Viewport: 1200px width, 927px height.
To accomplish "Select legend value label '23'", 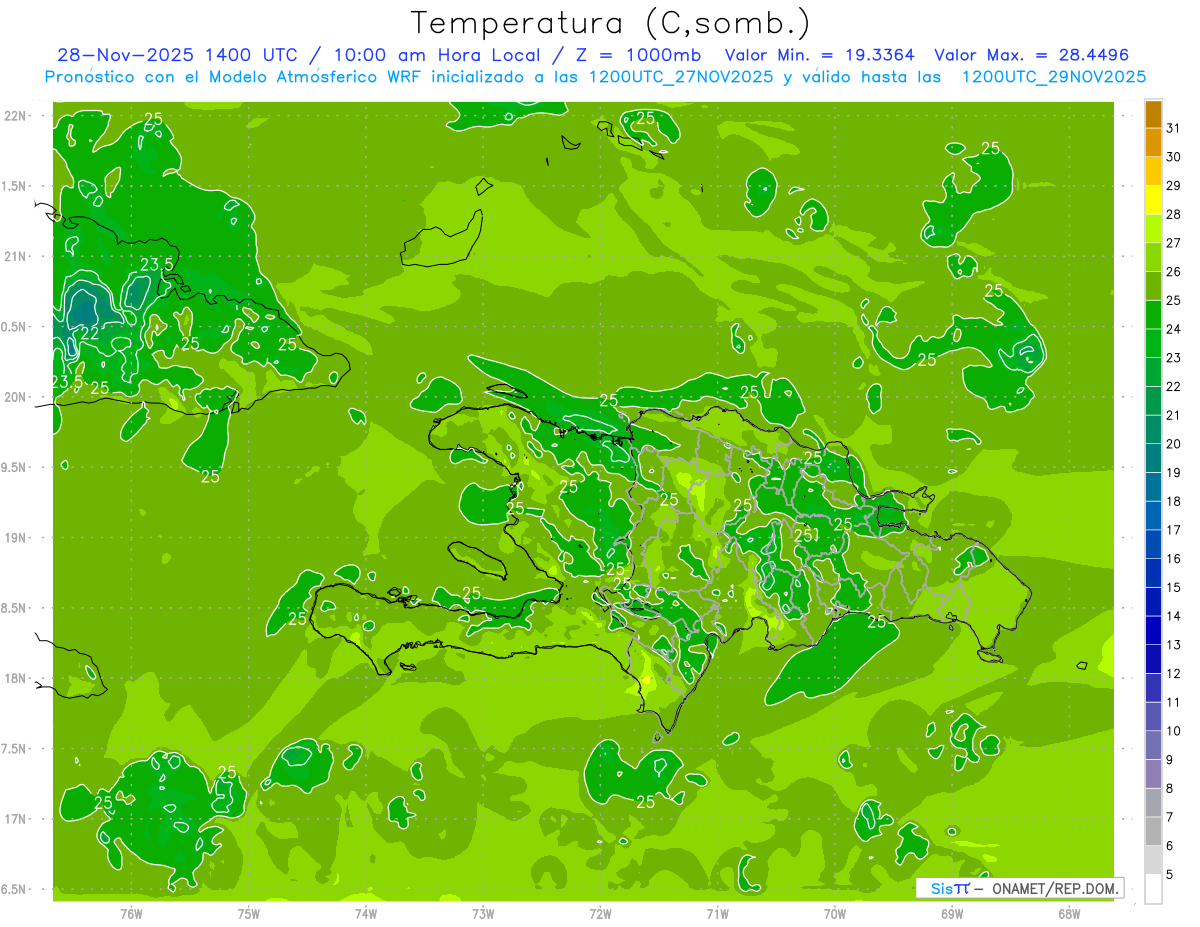I will click(x=1174, y=358).
